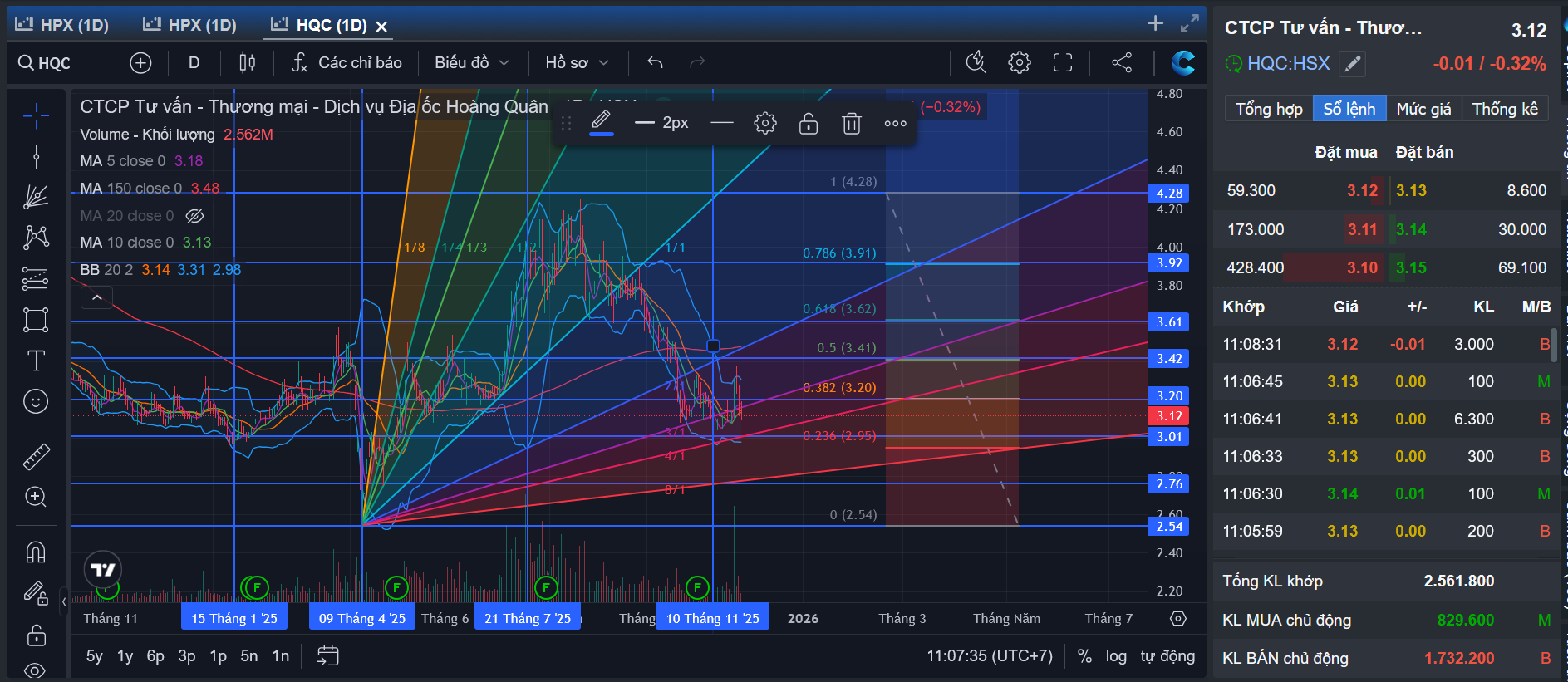The image size is (1568, 682).
Task: Collapse the left drawing toolbar
Action: (x=64, y=601)
